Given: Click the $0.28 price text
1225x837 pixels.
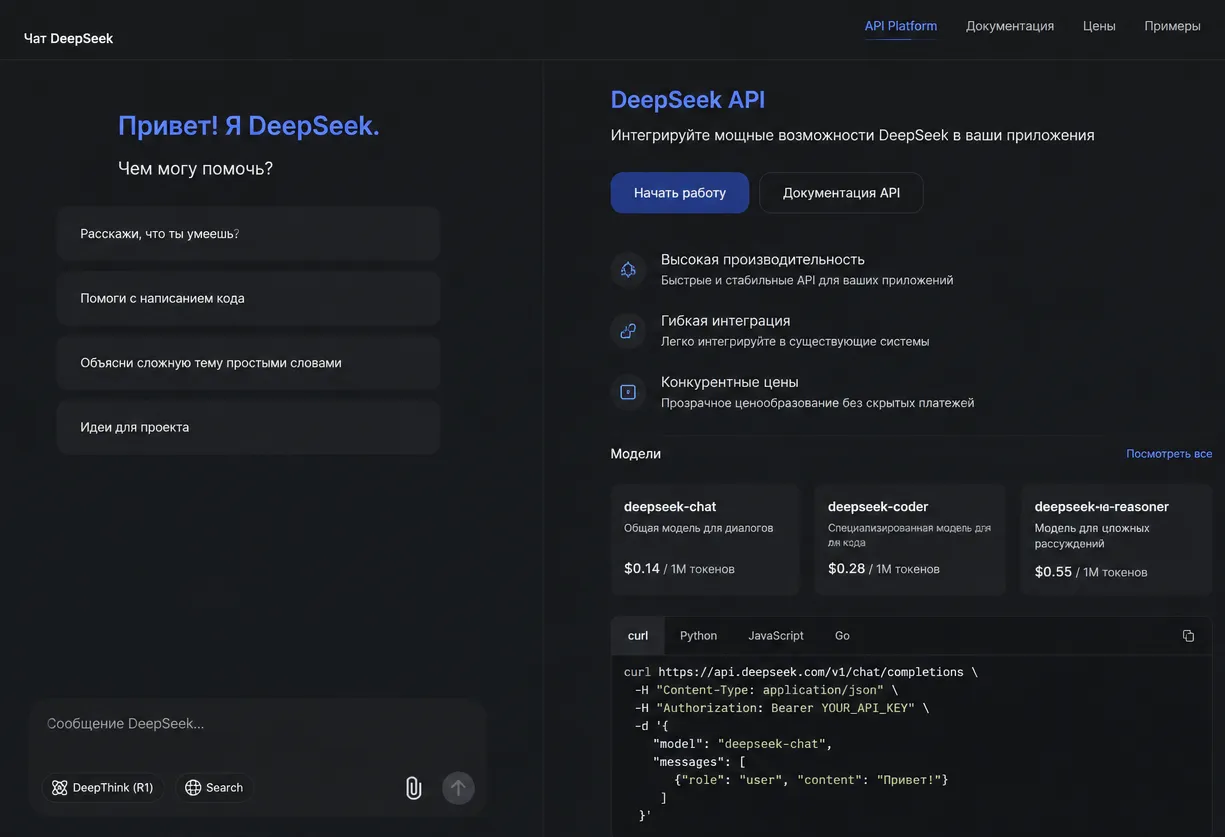Looking at the screenshot, I should tap(846, 568).
